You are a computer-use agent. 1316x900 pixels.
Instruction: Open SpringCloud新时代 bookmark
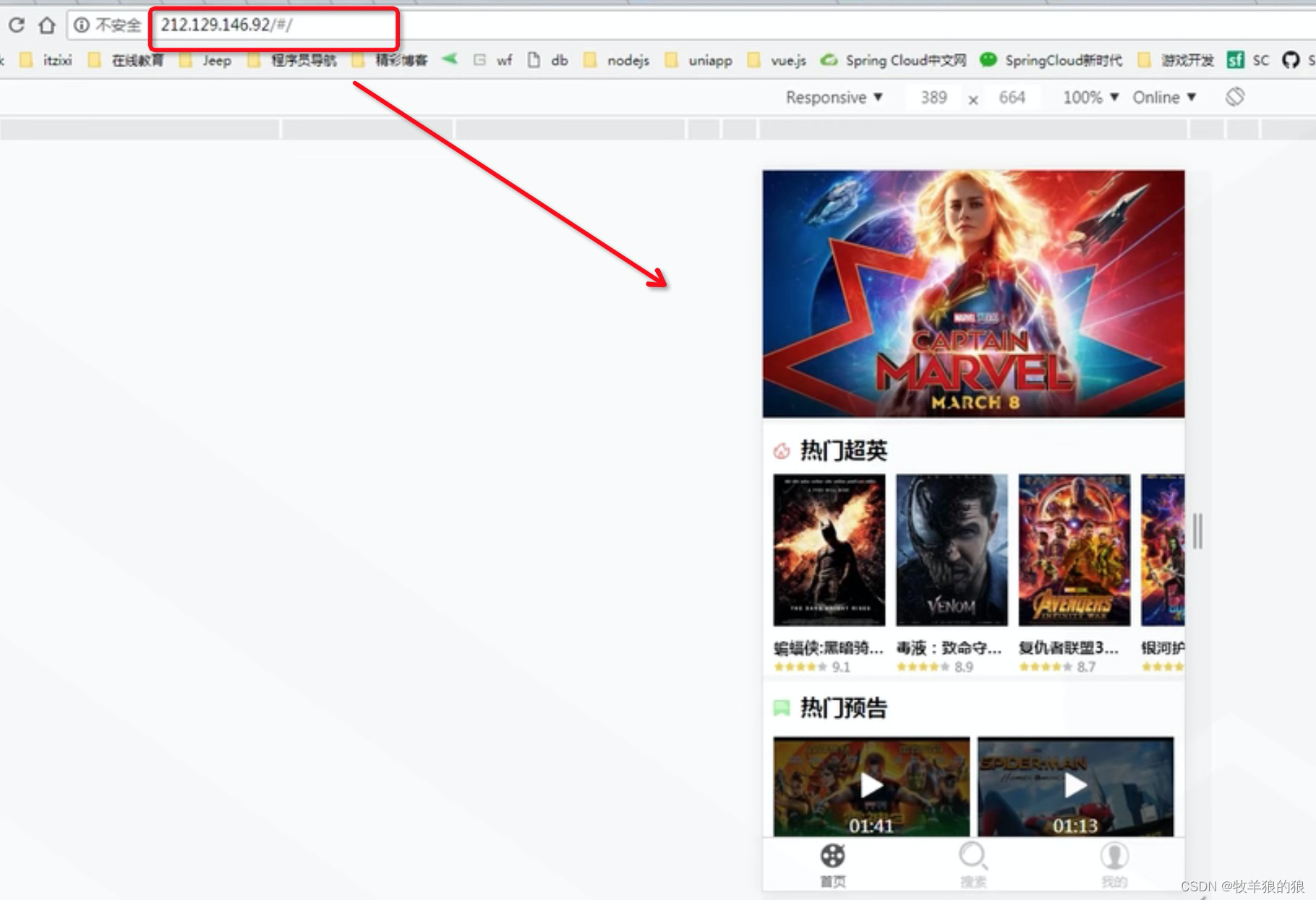click(1051, 60)
